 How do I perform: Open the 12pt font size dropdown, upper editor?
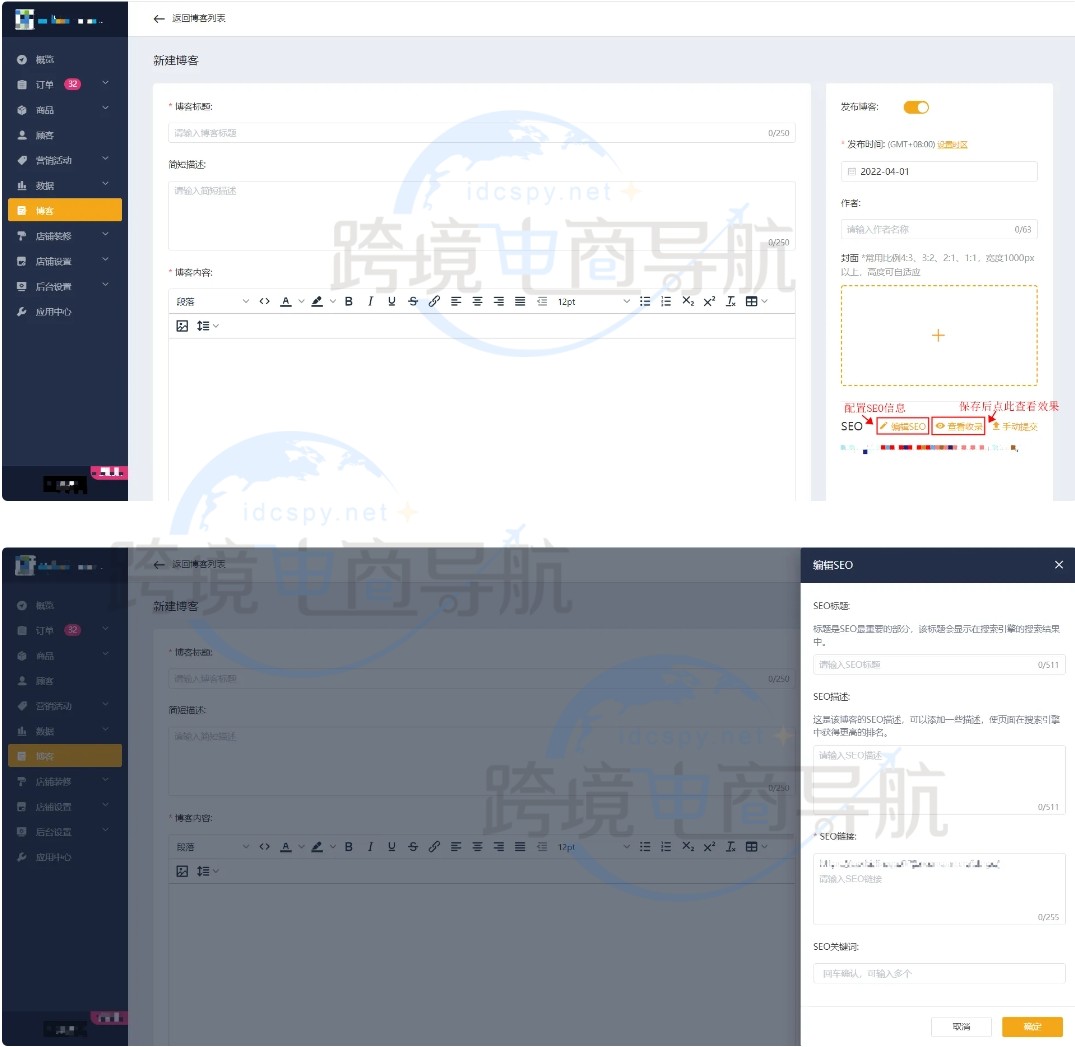point(594,301)
